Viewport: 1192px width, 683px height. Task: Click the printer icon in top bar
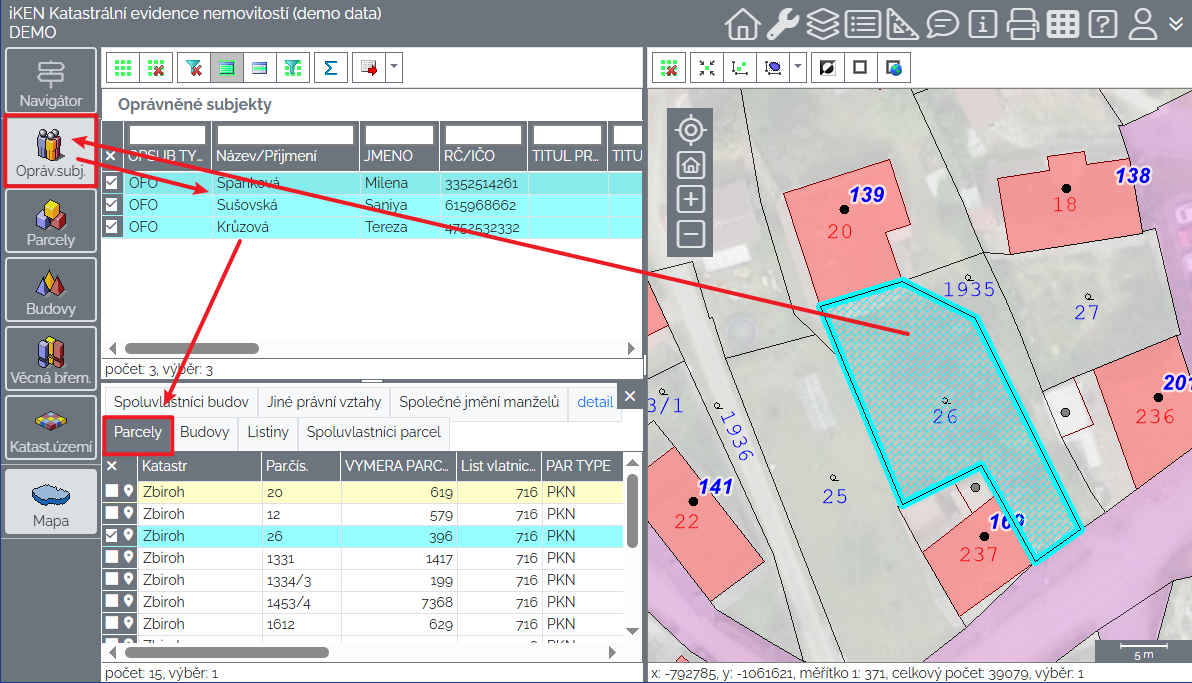(1022, 24)
